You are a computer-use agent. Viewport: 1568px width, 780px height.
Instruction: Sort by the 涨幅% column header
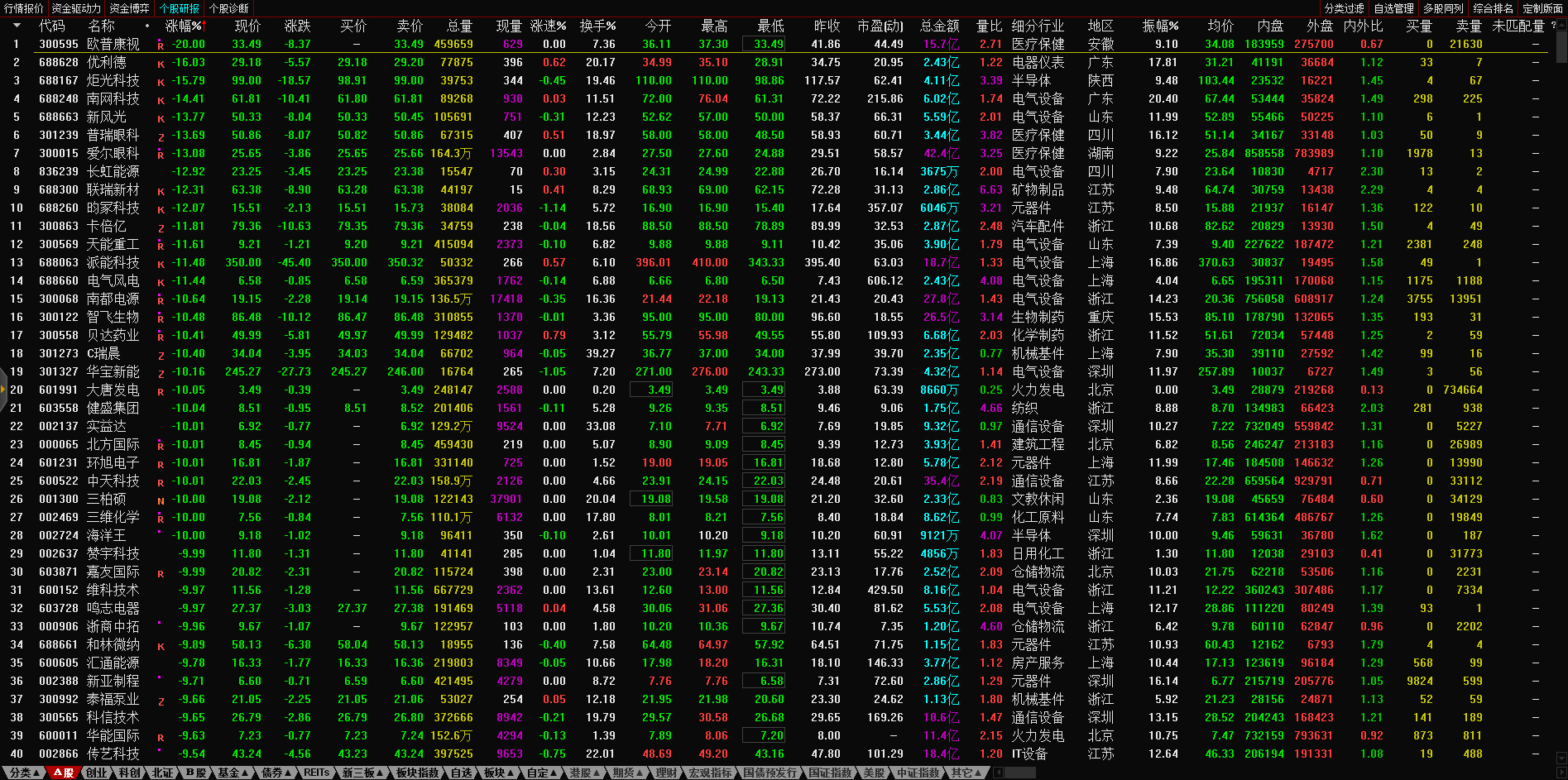click(184, 26)
